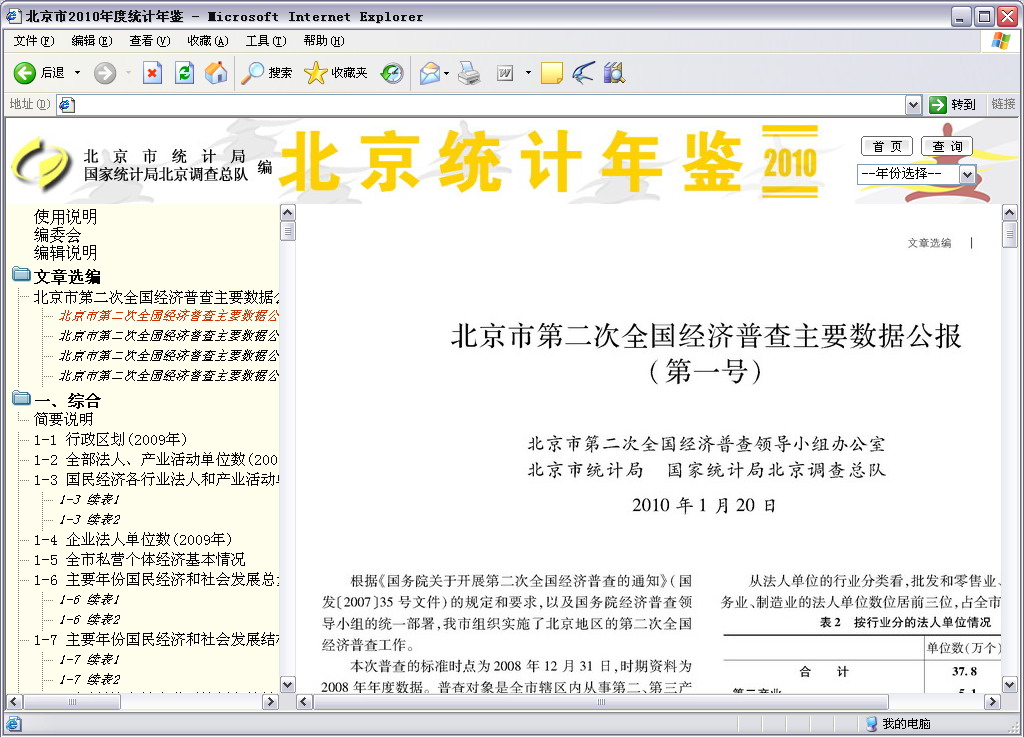Click the Print icon in toolbar
1024x737 pixels.
(469, 73)
